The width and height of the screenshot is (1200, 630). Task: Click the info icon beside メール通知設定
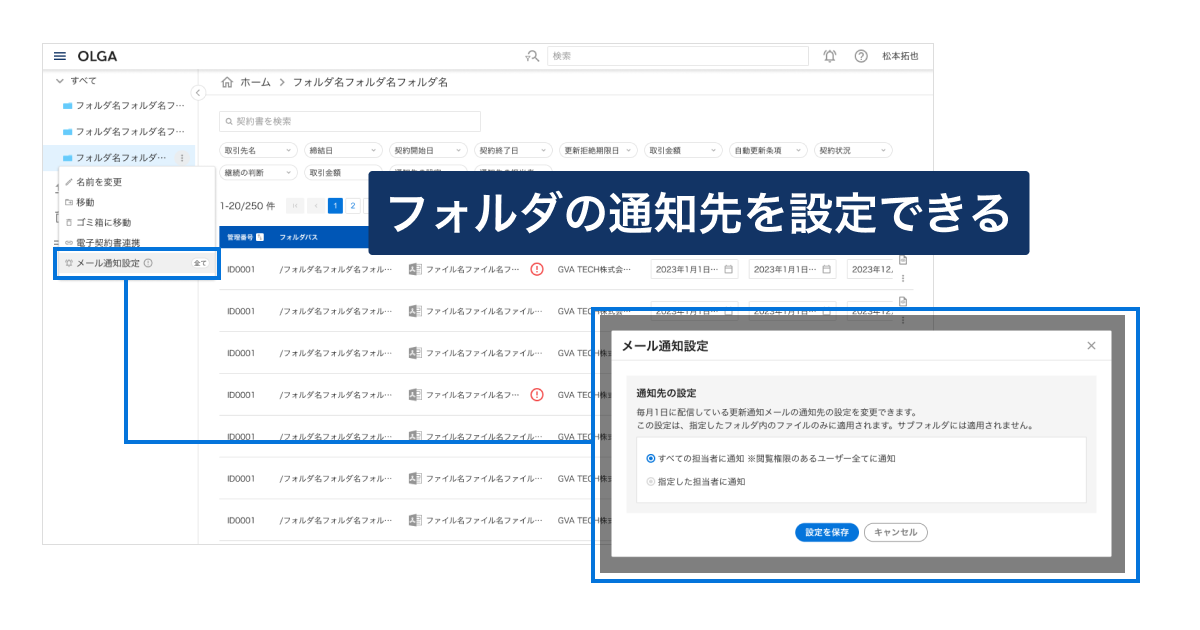(x=148, y=263)
